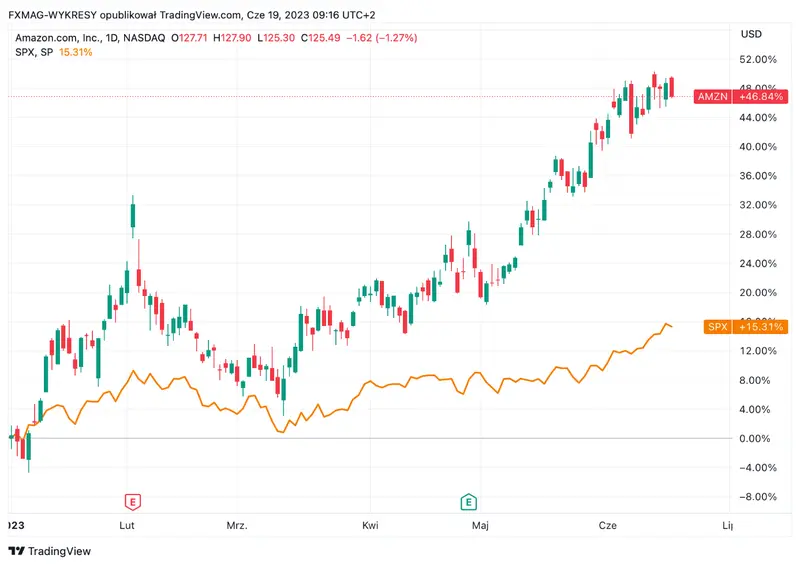Image resolution: width=800 pixels, height=566 pixels.
Task: Click the 52.00% label on price axis
Action: click(756, 60)
